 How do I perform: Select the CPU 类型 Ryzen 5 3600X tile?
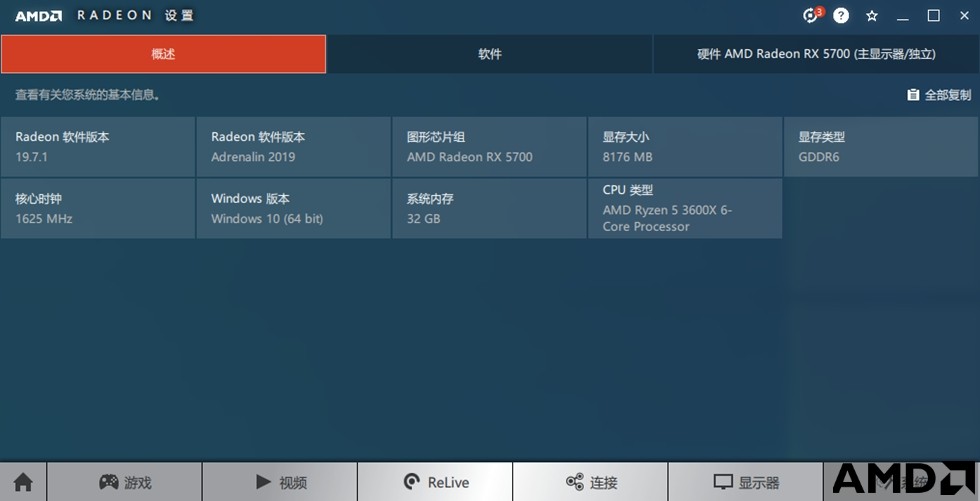pos(685,208)
